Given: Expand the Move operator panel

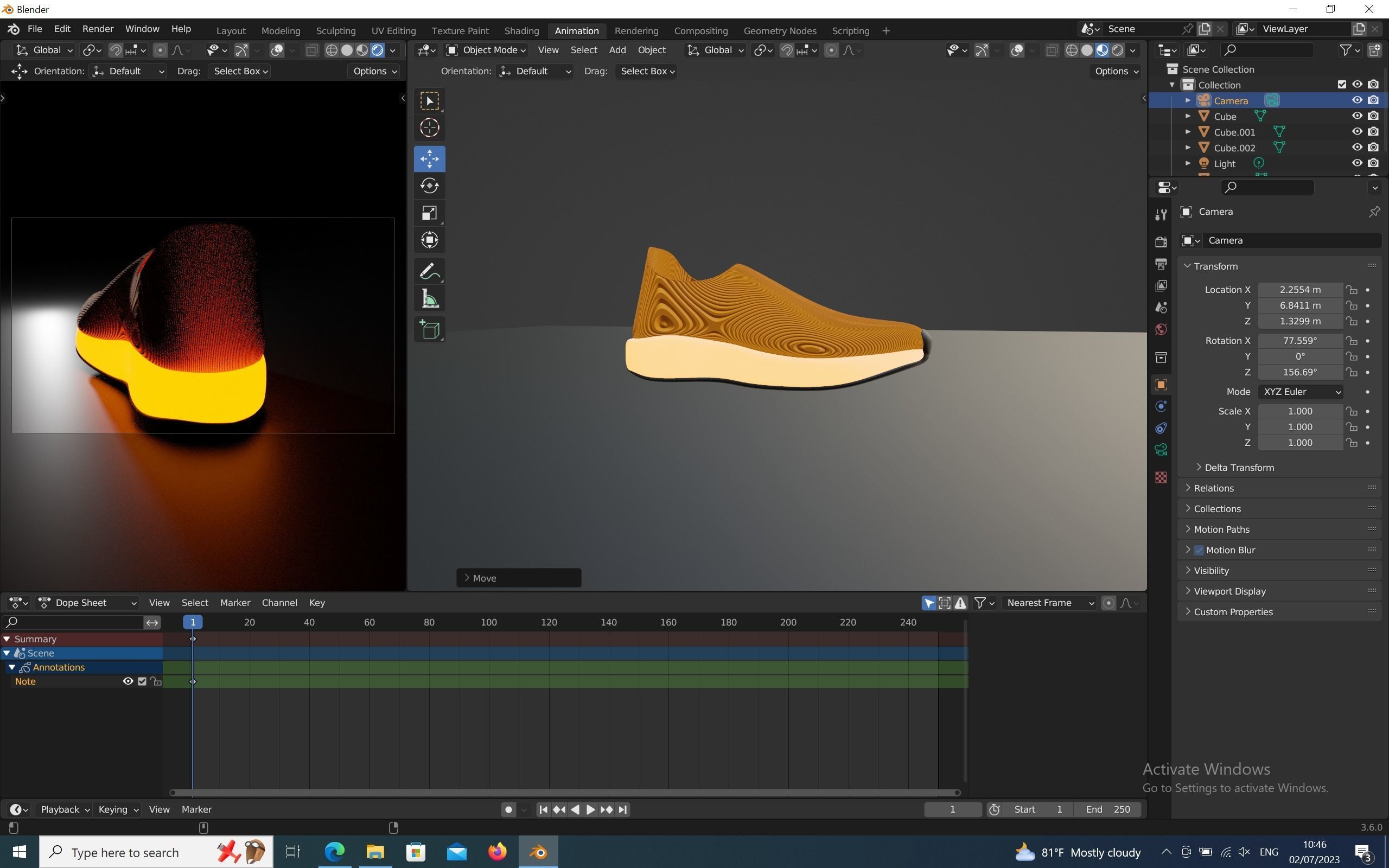Looking at the screenshot, I should (x=519, y=578).
